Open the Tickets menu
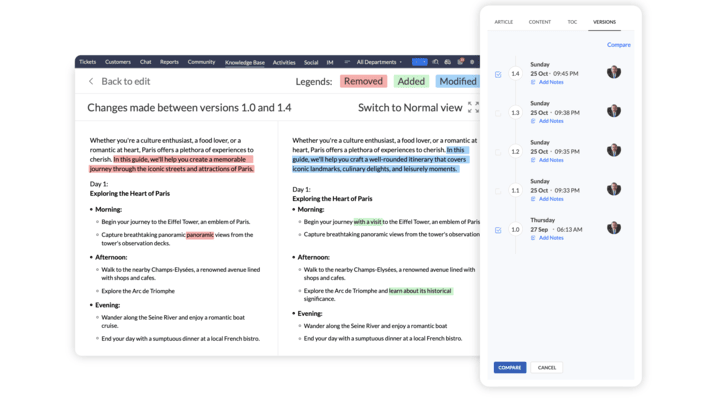This screenshot has height=400, width=717. pos(87,62)
